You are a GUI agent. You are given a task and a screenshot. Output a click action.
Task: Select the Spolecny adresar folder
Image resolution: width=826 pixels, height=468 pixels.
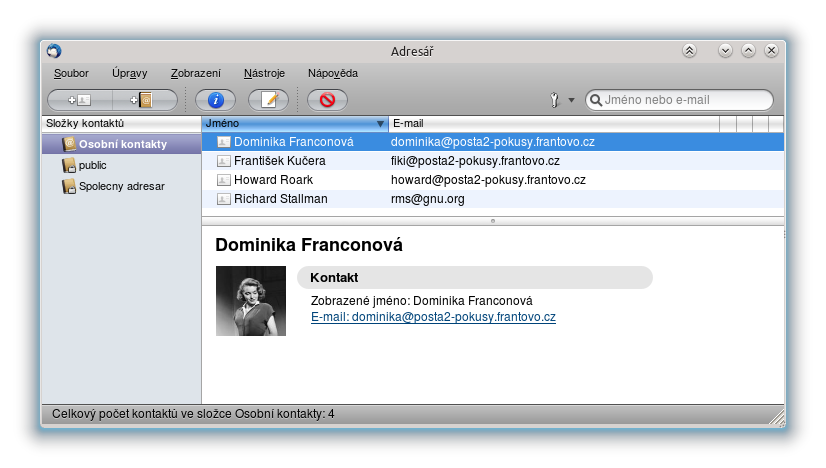[x=121, y=186]
